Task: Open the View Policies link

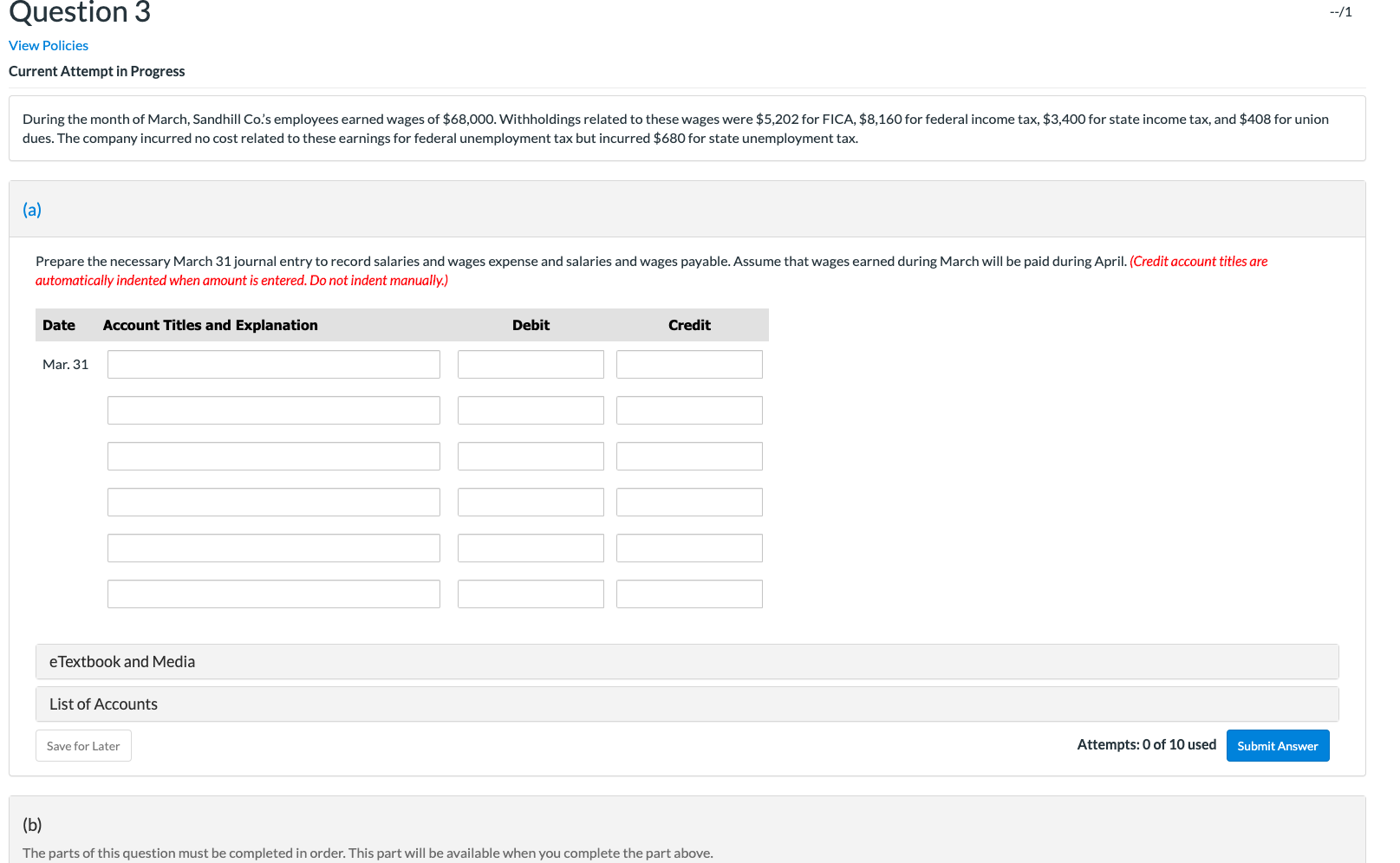Action: coord(48,45)
